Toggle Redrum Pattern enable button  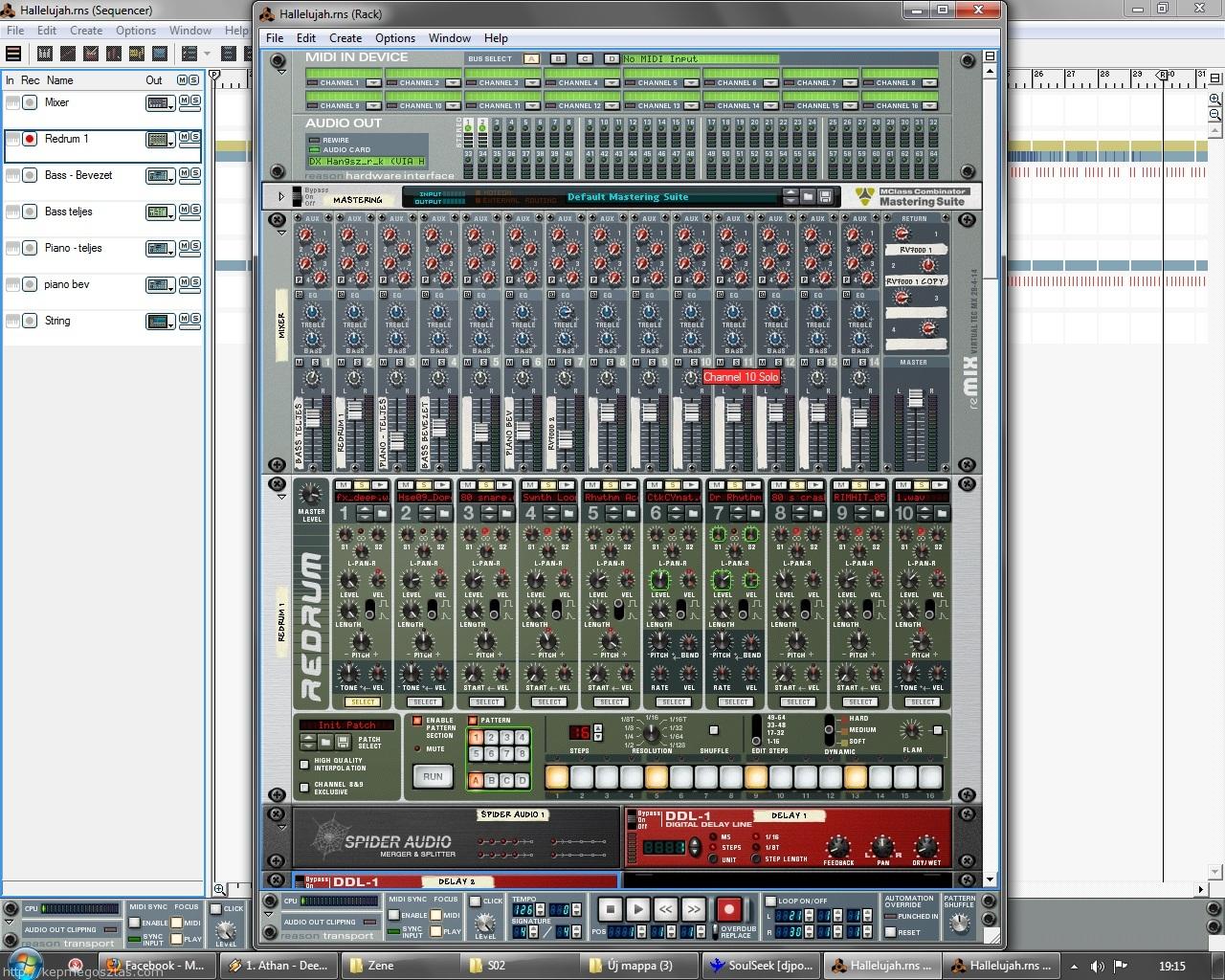click(473, 721)
